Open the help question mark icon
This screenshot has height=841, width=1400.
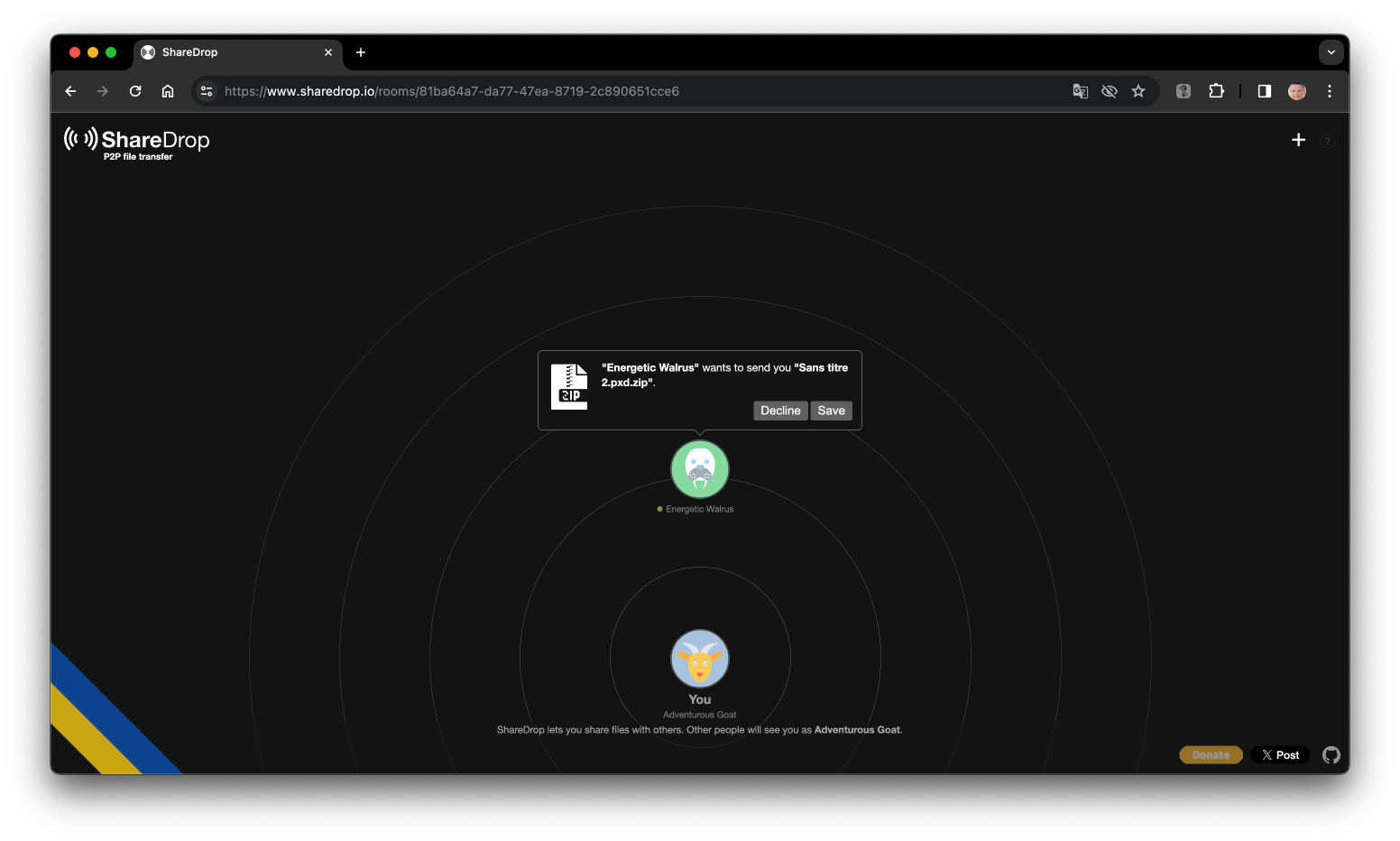1327,142
